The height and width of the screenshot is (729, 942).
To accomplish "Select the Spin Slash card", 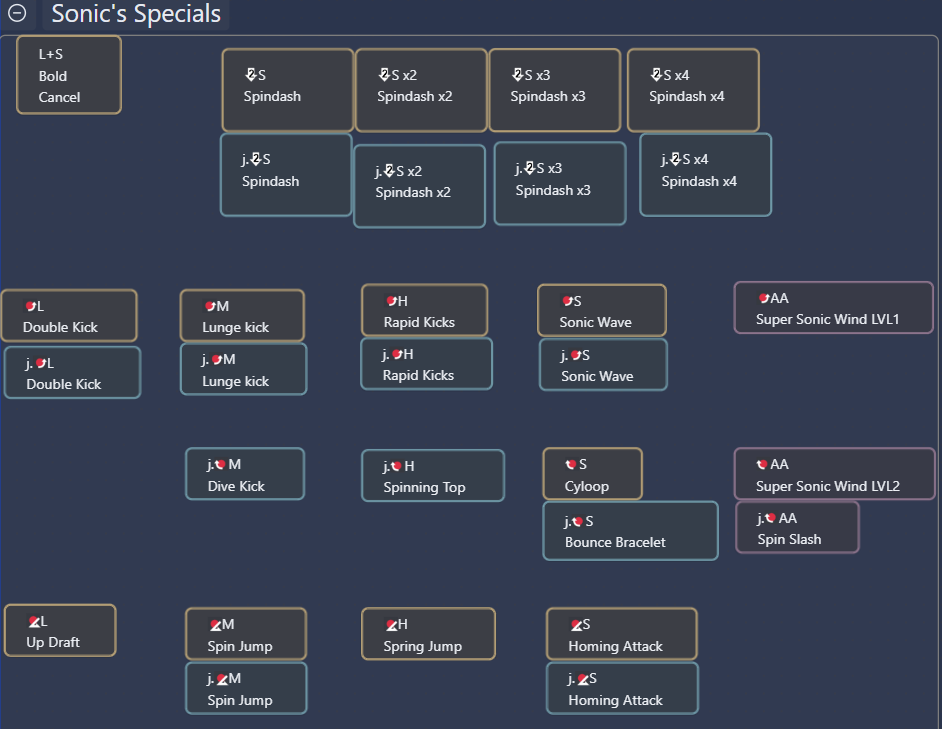I will click(x=797, y=527).
